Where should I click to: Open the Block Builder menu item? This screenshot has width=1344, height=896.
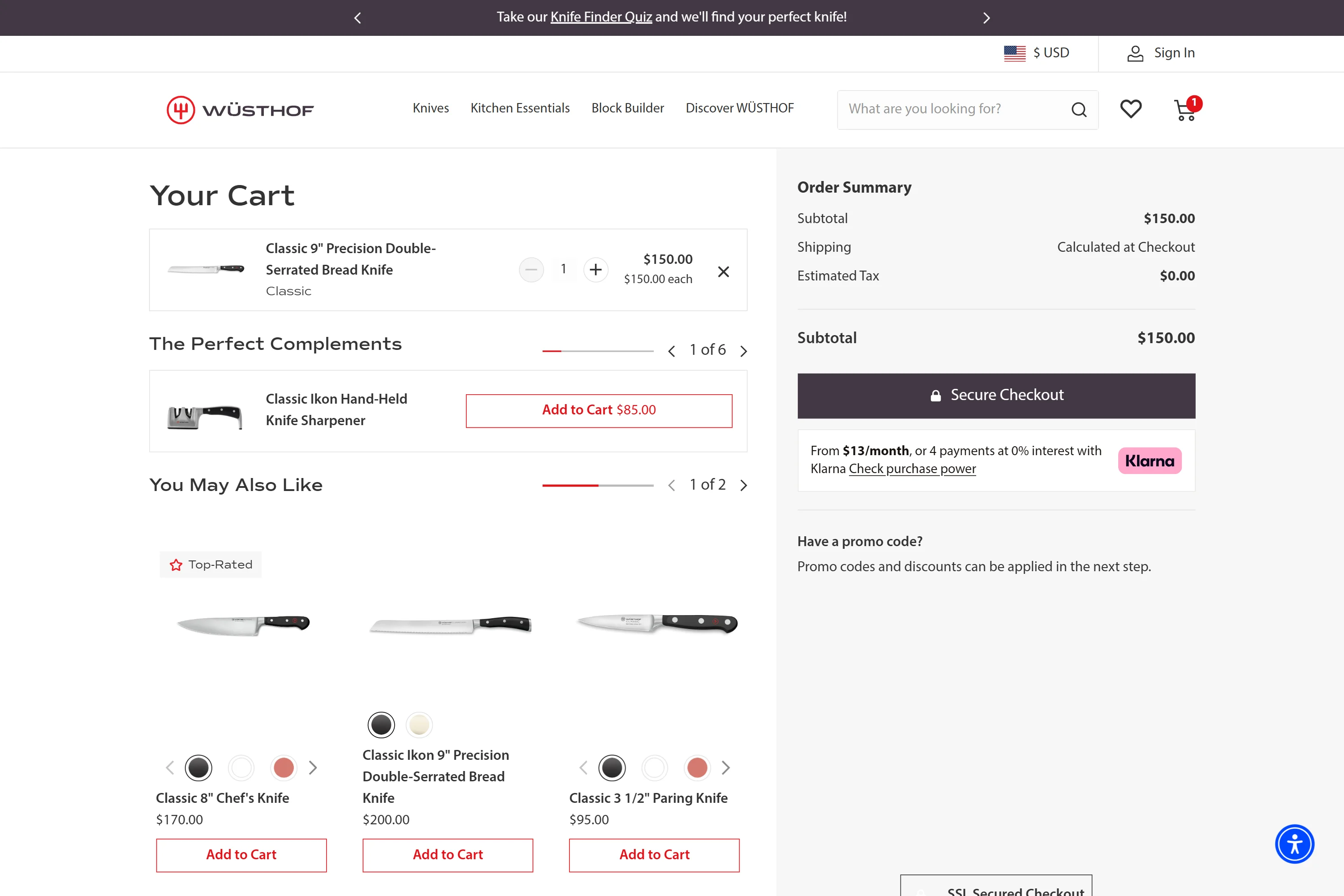[628, 108]
